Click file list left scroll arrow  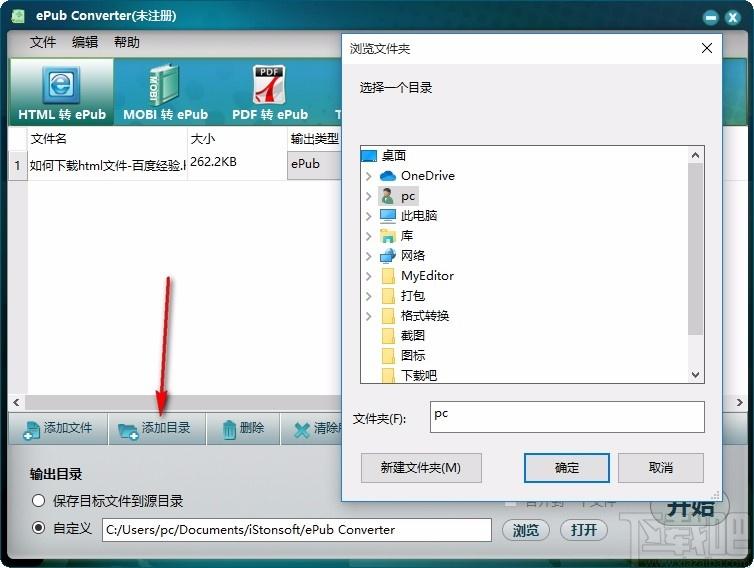point(16,403)
